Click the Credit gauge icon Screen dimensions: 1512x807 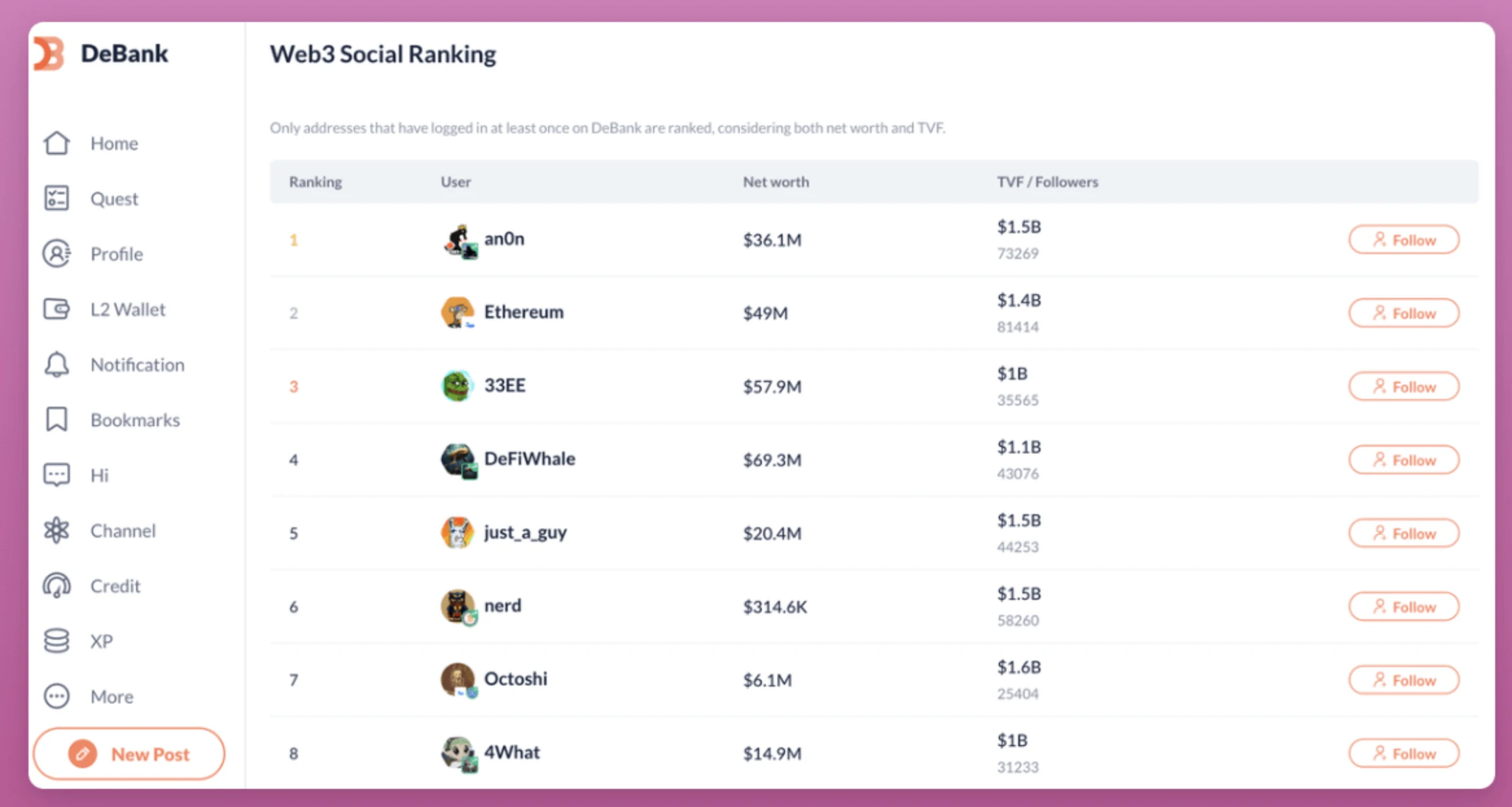(56, 585)
